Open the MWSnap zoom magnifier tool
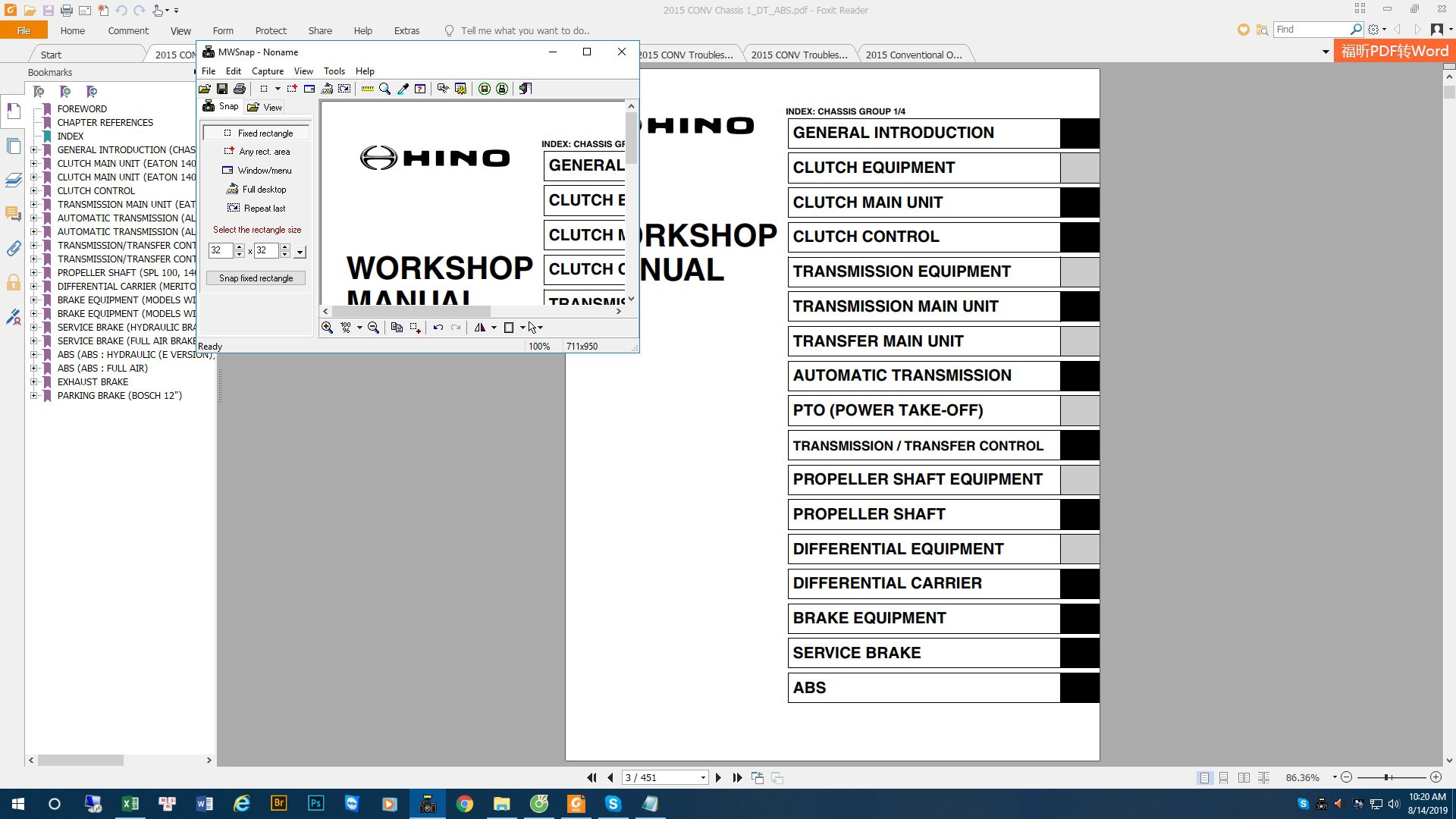This screenshot has width=1456, height=819. click(385, 89)
